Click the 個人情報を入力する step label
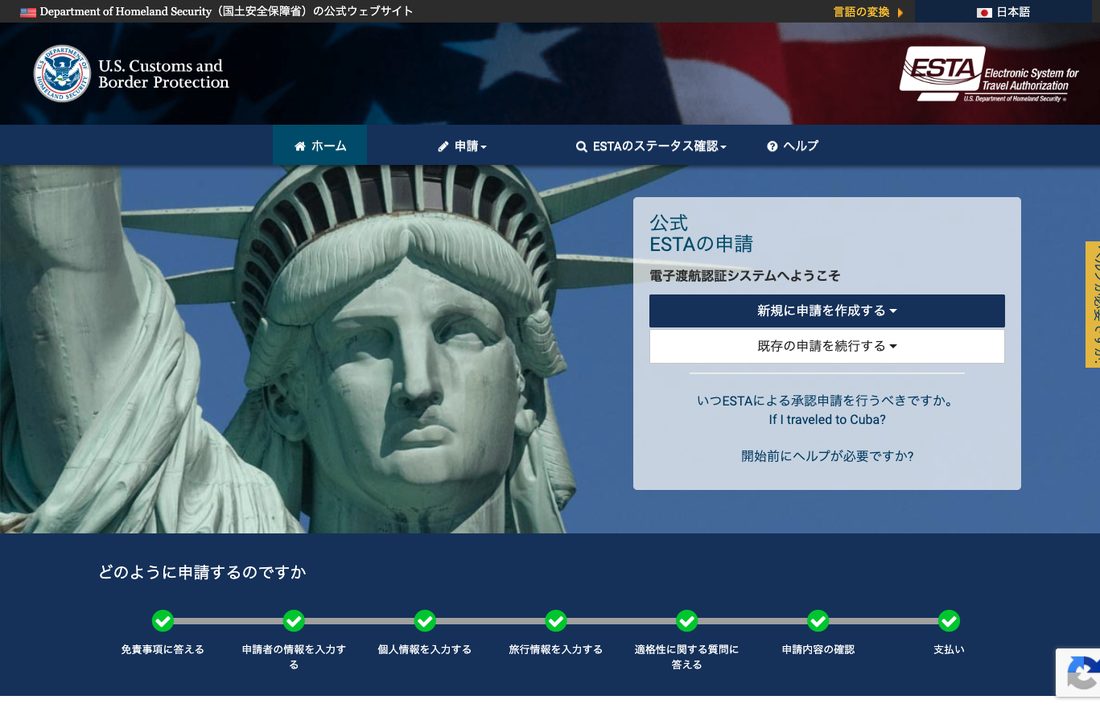The width and height of the screenshot is (1100, 708). (425, 650)
